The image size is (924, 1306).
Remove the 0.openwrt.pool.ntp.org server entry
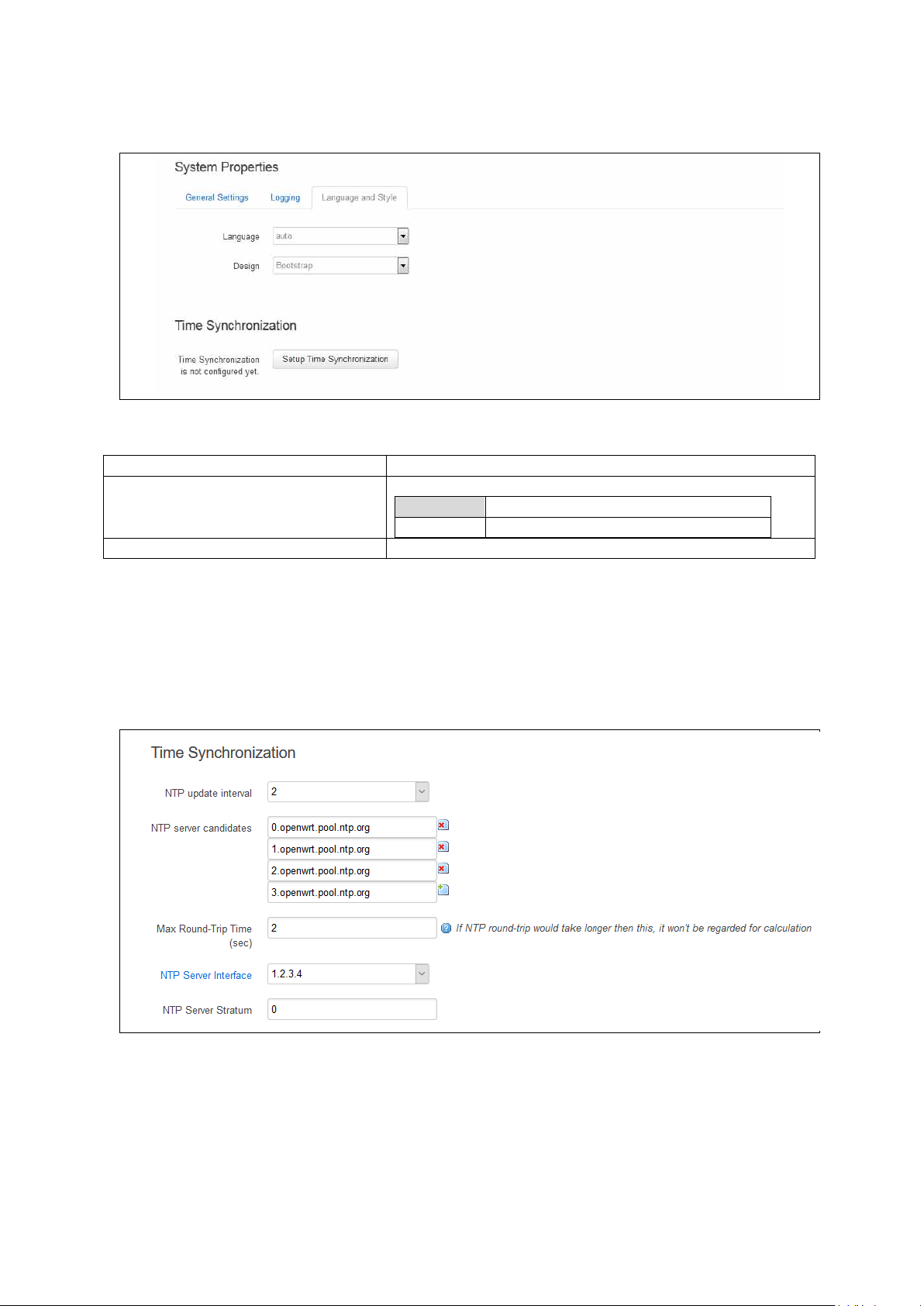point(443,825)
